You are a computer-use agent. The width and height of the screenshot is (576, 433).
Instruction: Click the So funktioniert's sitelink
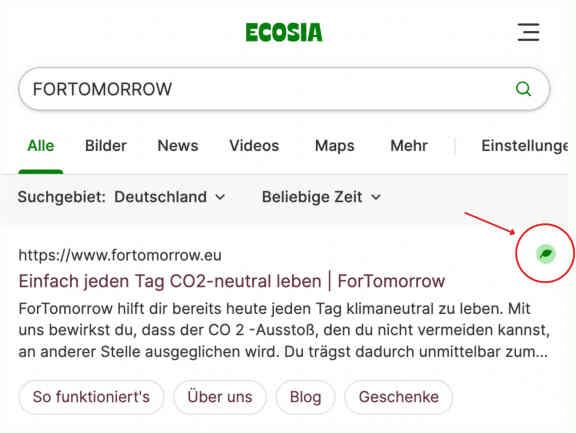click(91, 397)
